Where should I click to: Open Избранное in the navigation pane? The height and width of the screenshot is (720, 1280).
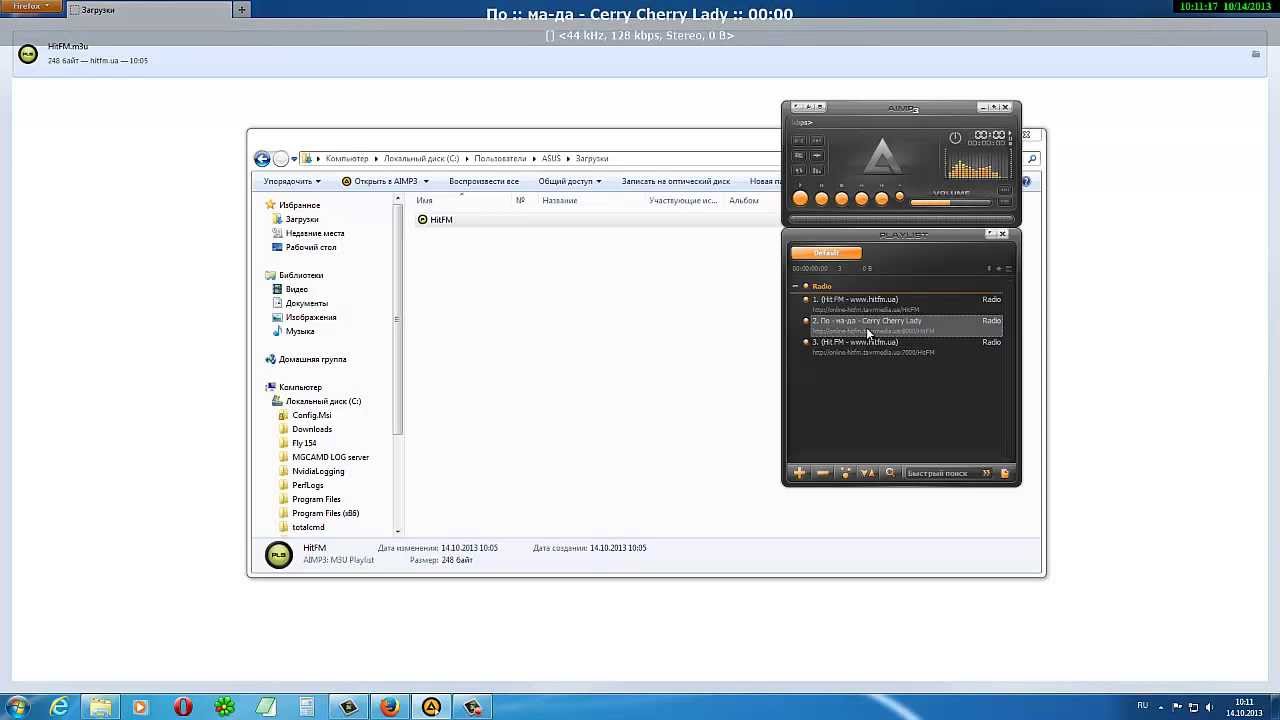(x=299, y=205)
